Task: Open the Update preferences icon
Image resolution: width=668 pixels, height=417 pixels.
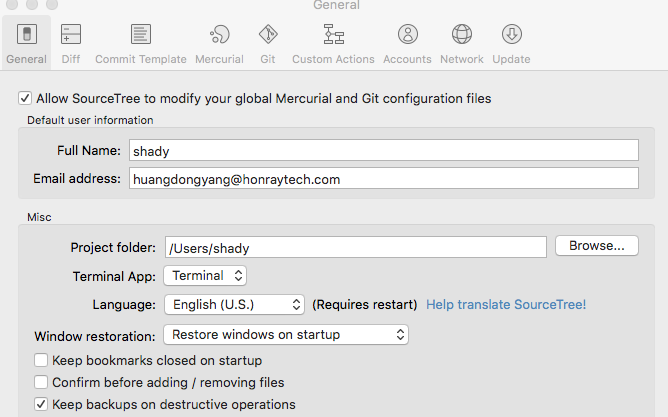Action: (511, 35)
